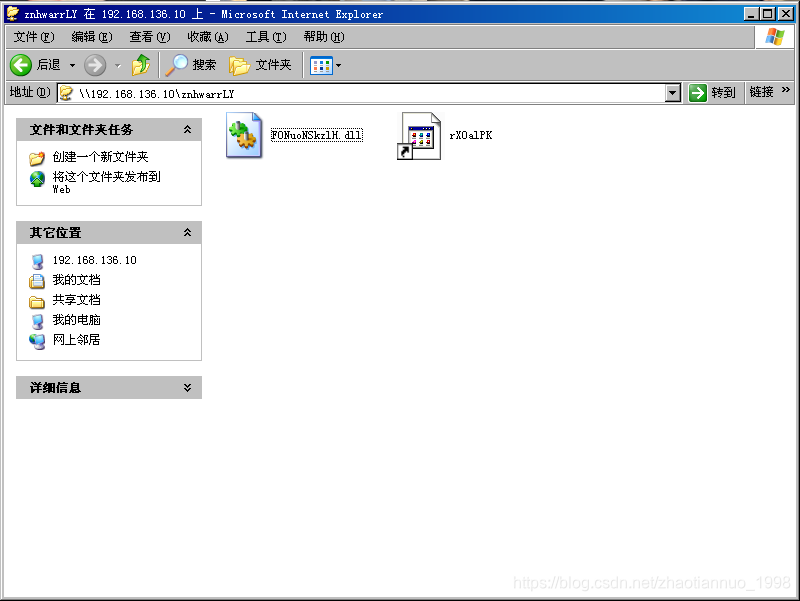Click the 我的文档 folder icon
Viewport: 800px width, 601px height.
tap(37, 281)
